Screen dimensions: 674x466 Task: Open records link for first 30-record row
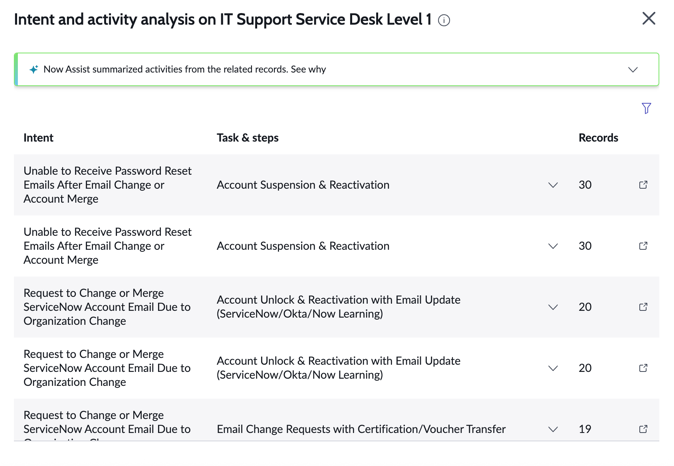[x=643, y=185]
